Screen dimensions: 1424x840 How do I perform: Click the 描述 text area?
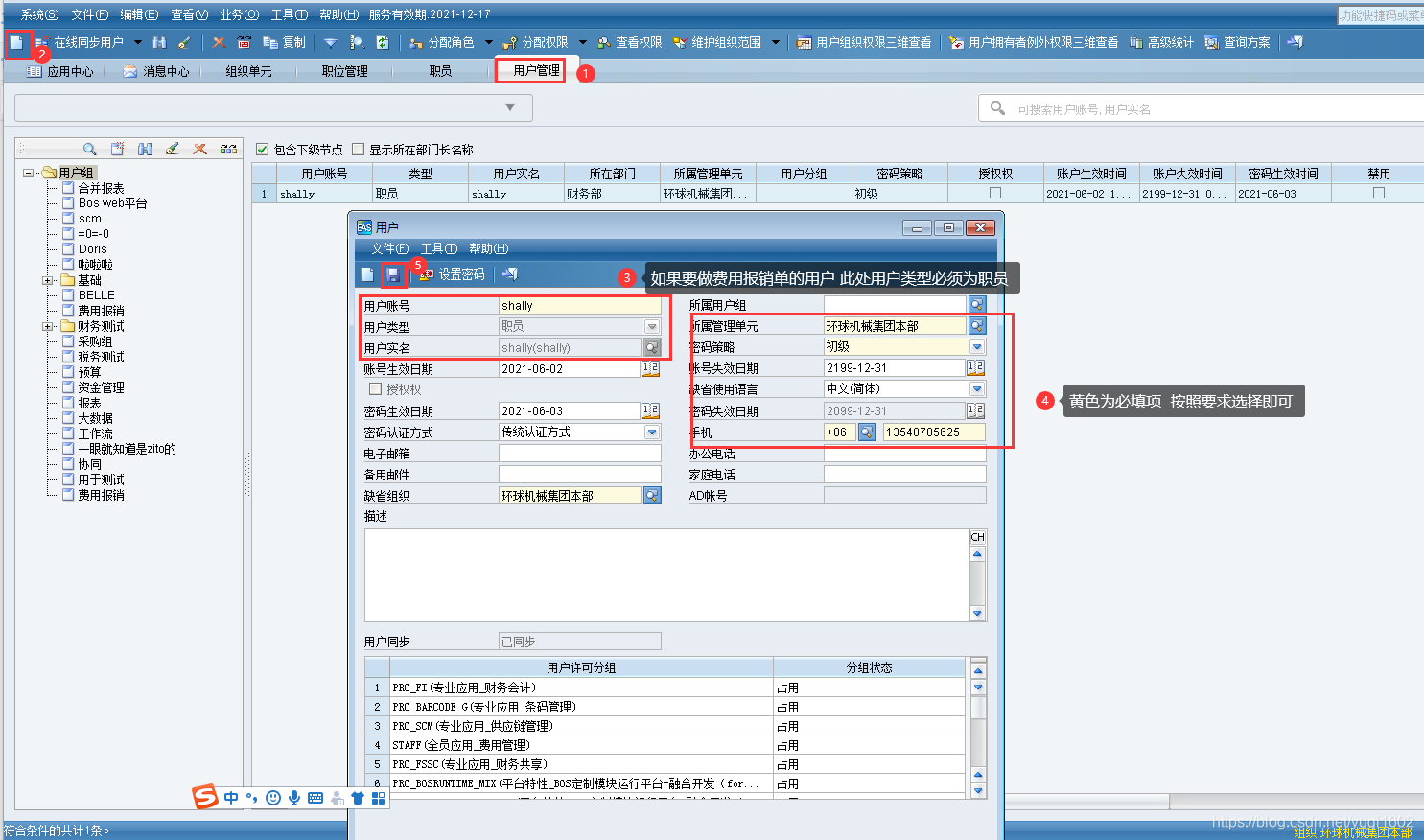[x=667, y=574]
